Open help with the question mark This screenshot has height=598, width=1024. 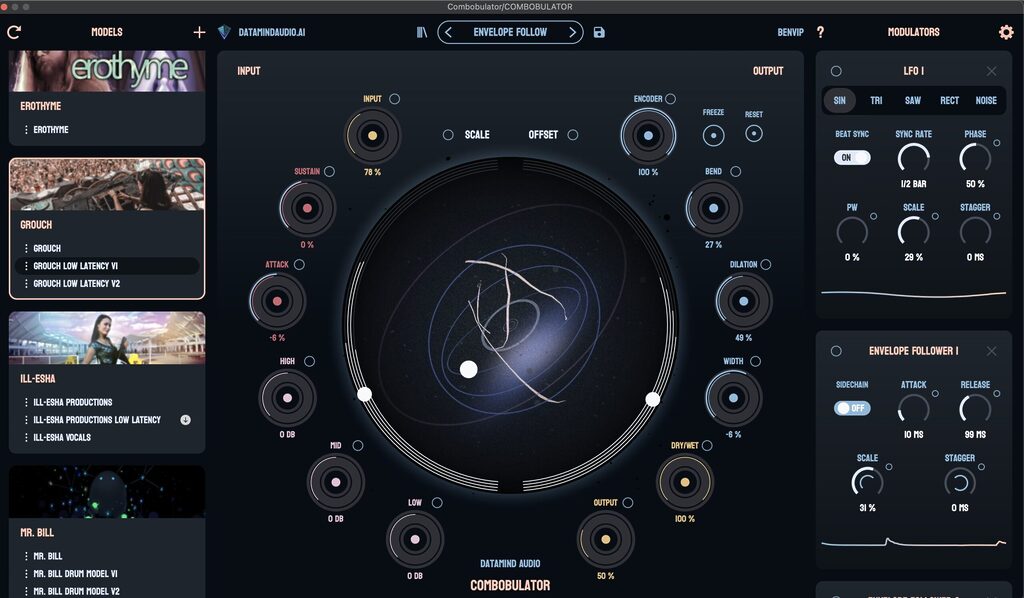pyautogui.click(x=820, y=32)
